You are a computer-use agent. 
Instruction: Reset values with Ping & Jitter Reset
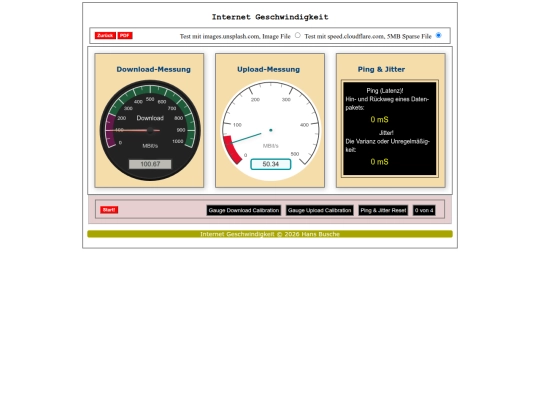(383, 210)
